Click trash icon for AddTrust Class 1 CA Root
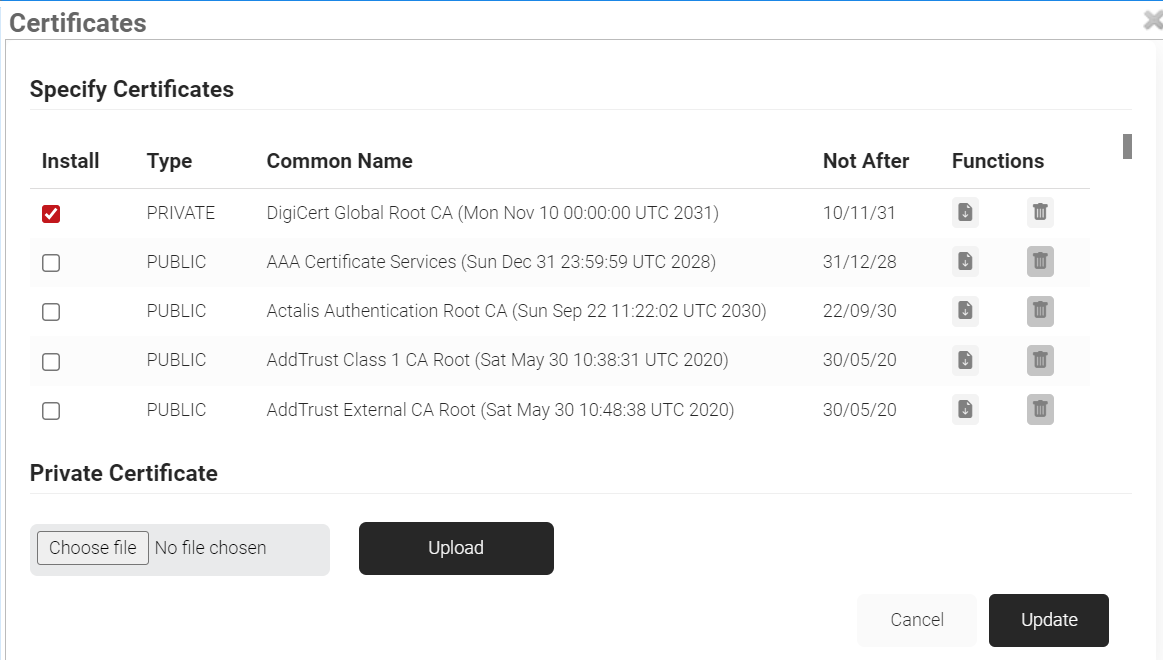1163x660 pixels. tap(1040, 360)
